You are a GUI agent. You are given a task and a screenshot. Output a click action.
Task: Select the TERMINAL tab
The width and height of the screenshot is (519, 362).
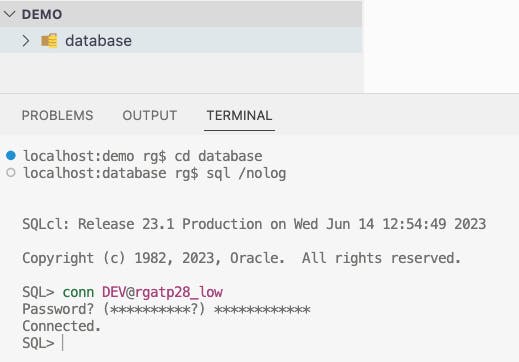239,115
